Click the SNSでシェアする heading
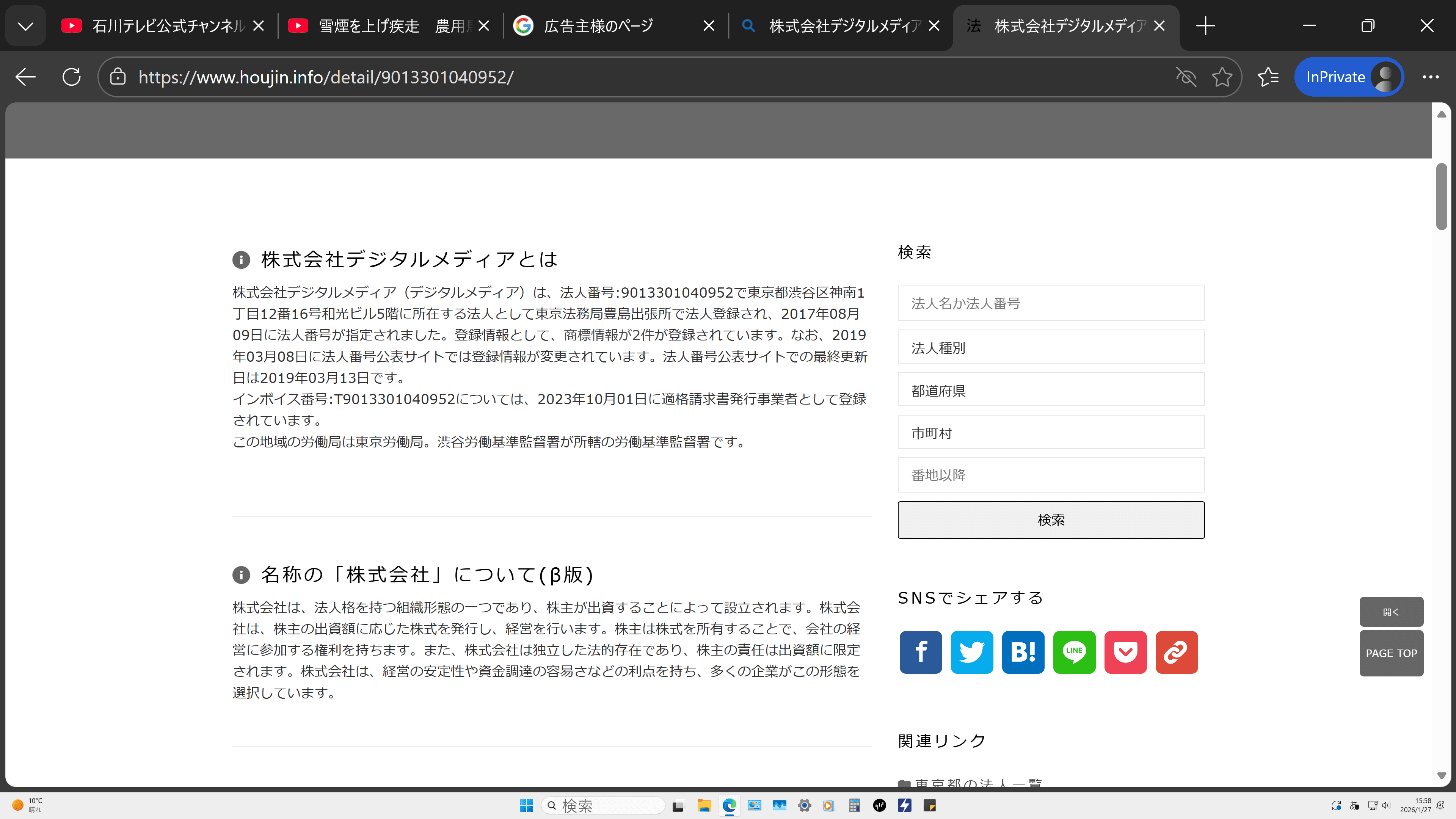1456x819 pixels. coord(971,598)
